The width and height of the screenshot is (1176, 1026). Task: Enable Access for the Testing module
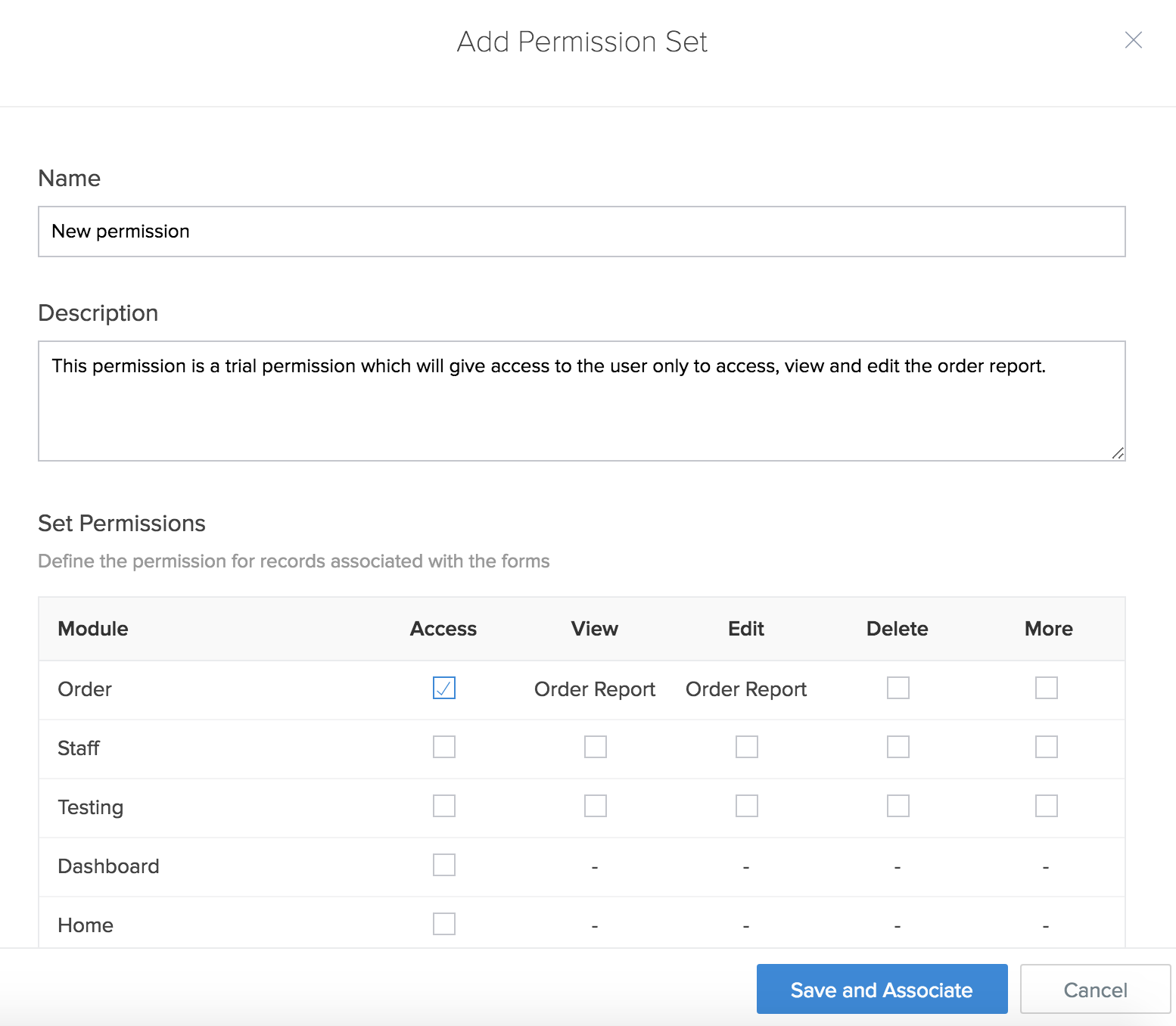(444, 806)
